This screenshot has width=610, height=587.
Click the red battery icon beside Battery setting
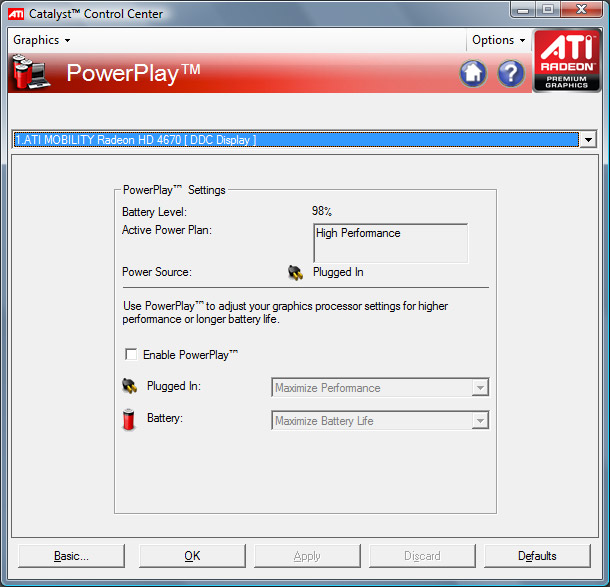tap(128, 419)
